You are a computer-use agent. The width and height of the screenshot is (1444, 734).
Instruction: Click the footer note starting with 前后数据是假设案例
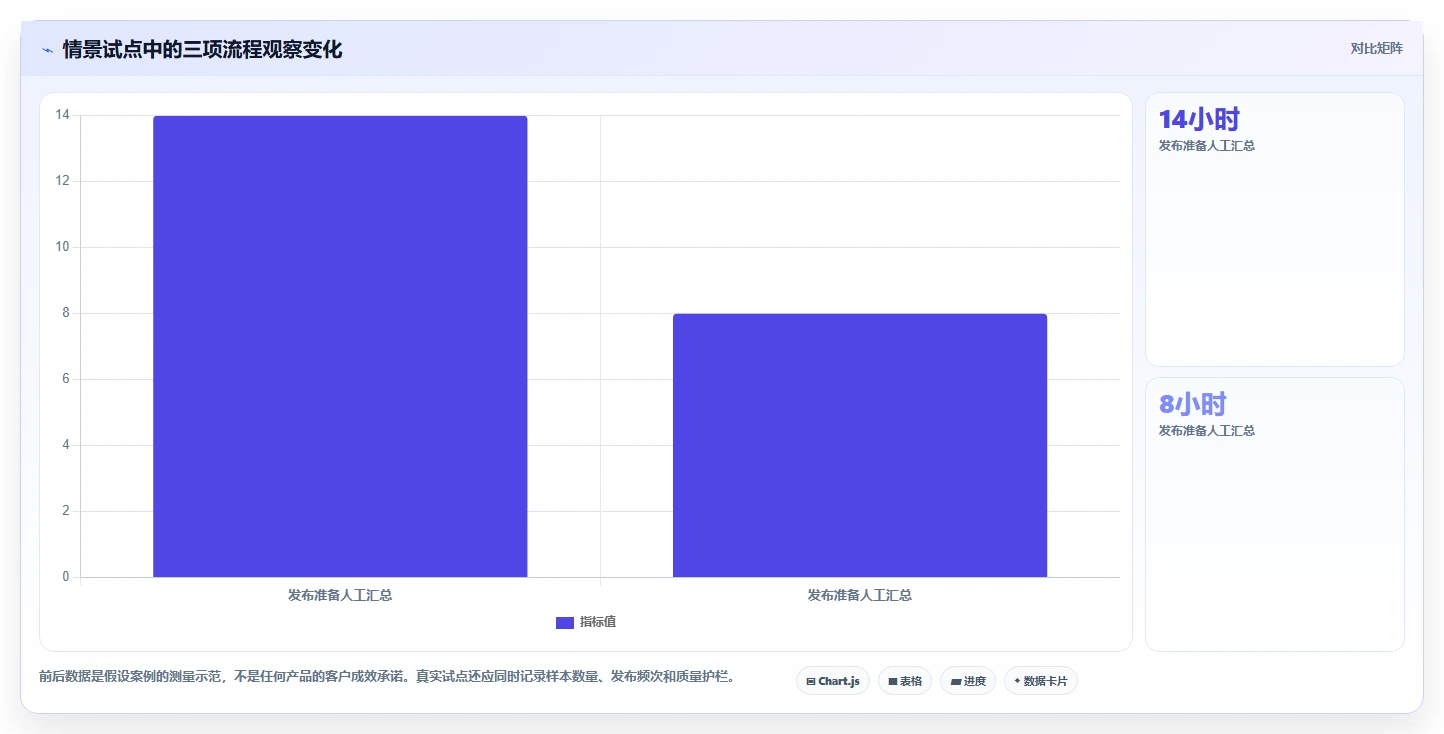[390, 676]
